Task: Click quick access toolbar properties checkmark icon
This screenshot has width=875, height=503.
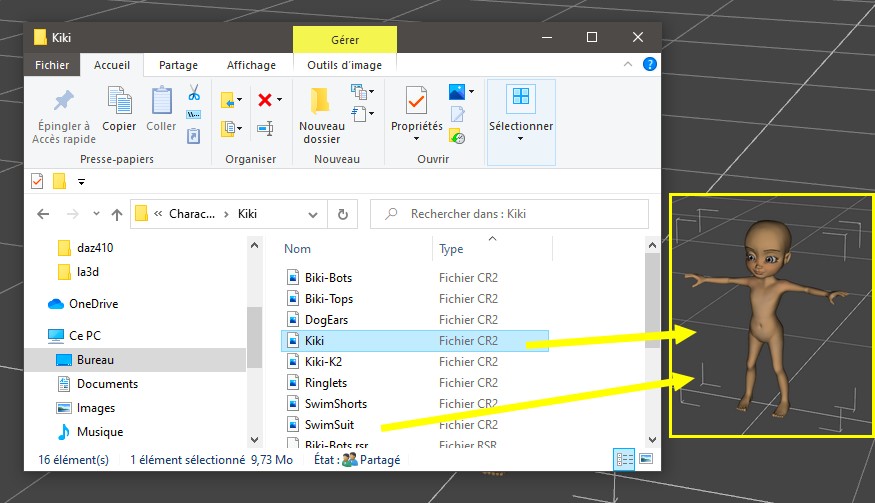Action: click(37, 181)
